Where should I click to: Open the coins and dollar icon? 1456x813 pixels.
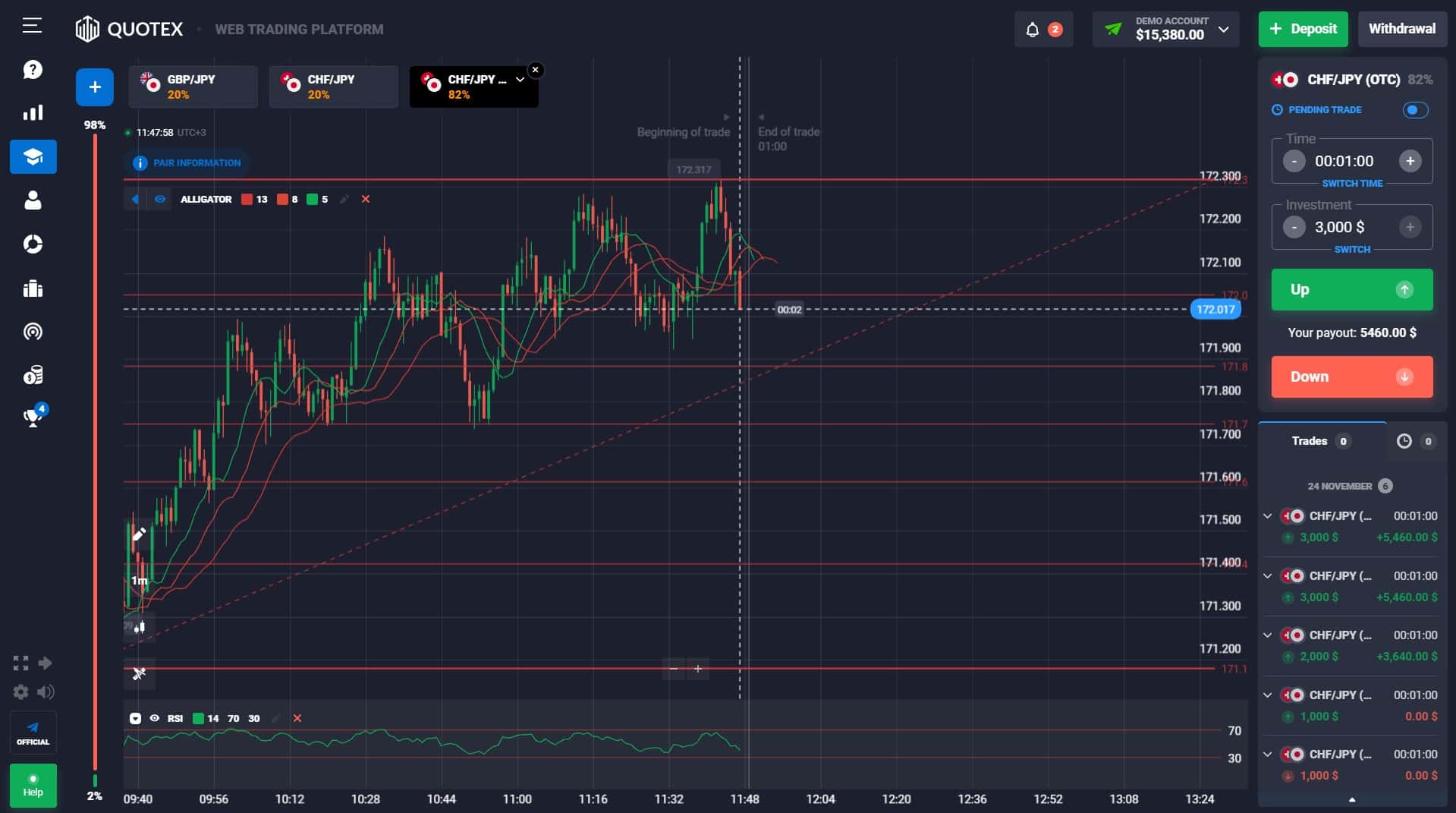pos(33,375)
